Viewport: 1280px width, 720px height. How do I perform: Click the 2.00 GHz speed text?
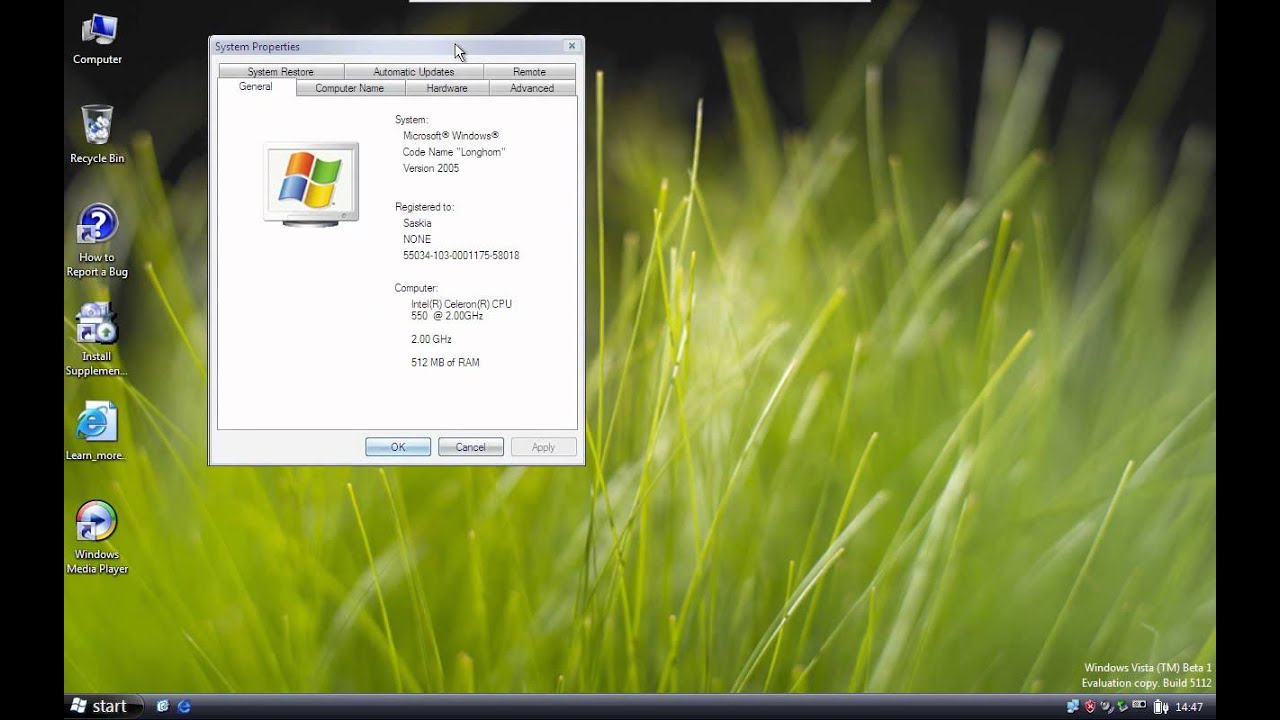click(x=431, y=339)
